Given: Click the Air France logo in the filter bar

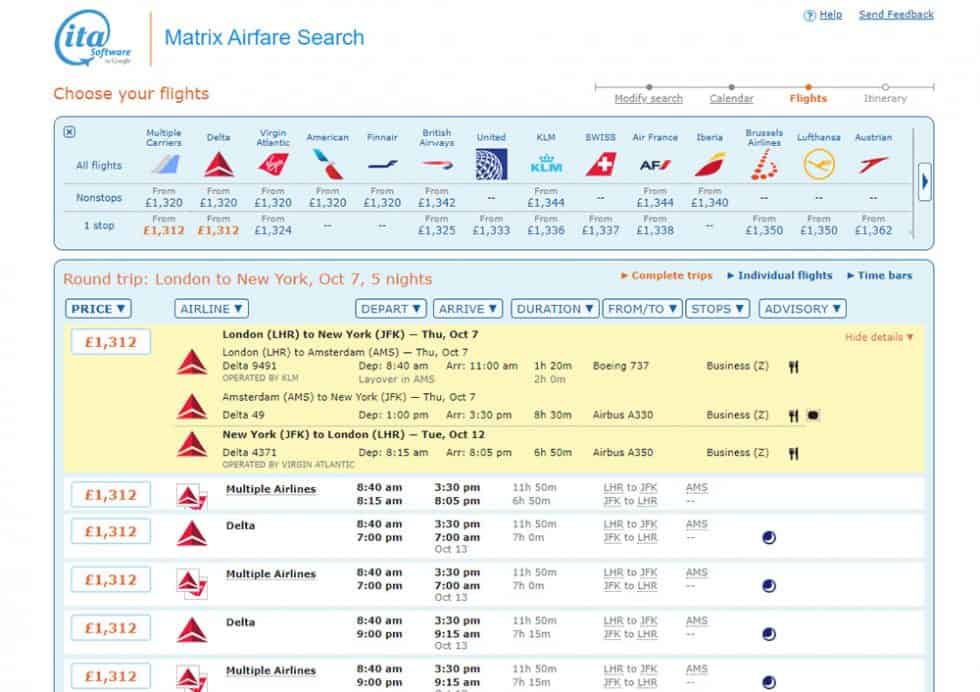Looking at the screenshot, I should [654, 163].
